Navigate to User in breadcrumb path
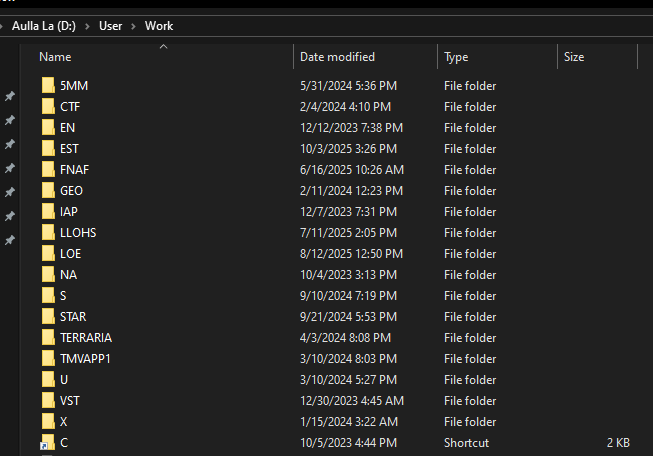This screenshot has width=653, height=456. (x=111, y=25)
